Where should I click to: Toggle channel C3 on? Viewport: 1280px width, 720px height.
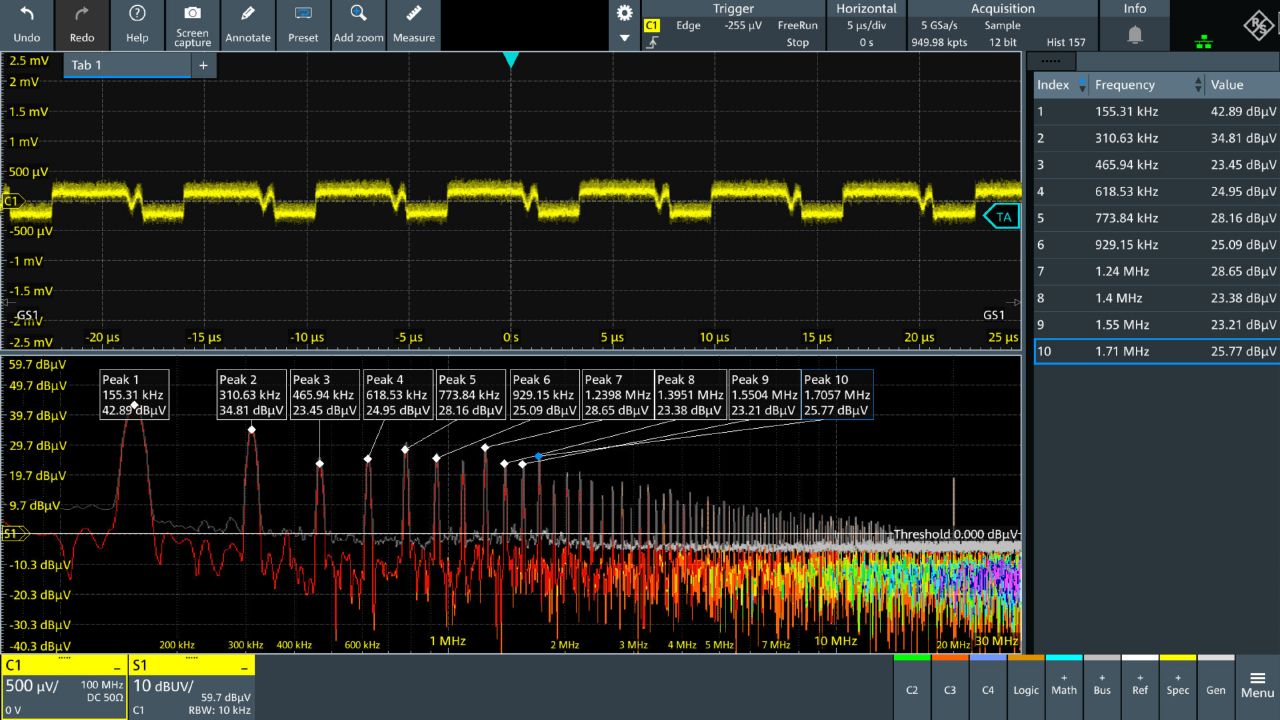(950, 688)
